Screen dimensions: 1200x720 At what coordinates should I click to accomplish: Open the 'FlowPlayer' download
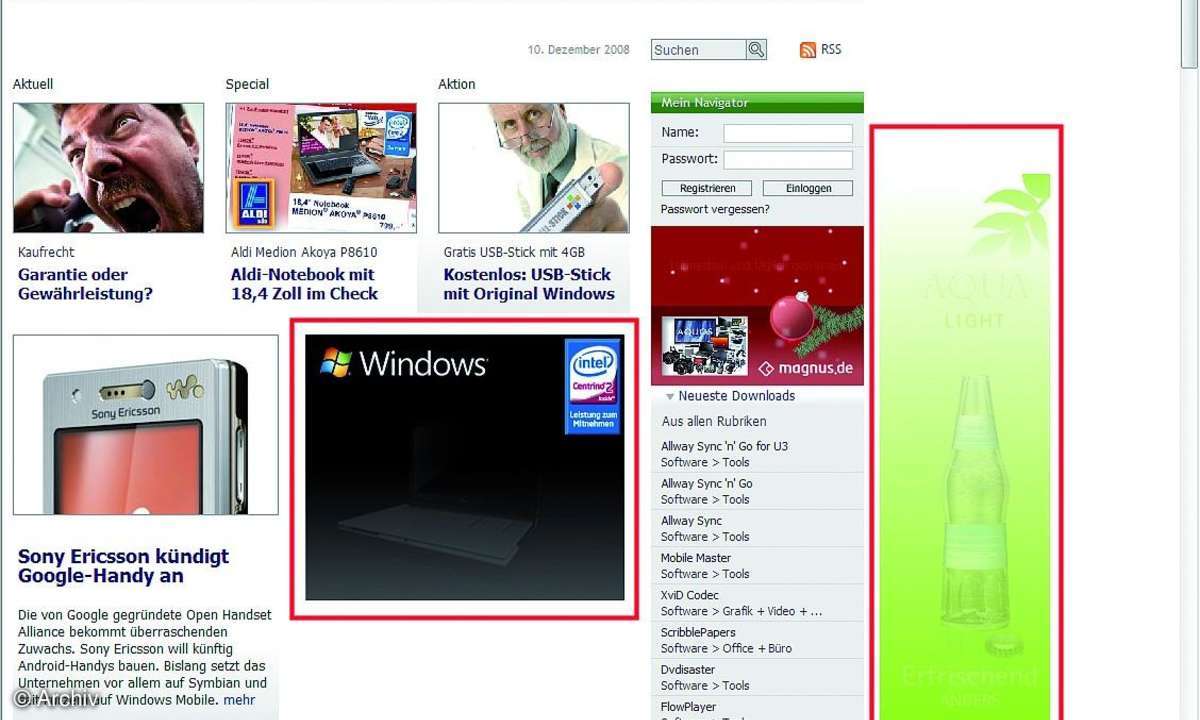[x=688, y=707]
